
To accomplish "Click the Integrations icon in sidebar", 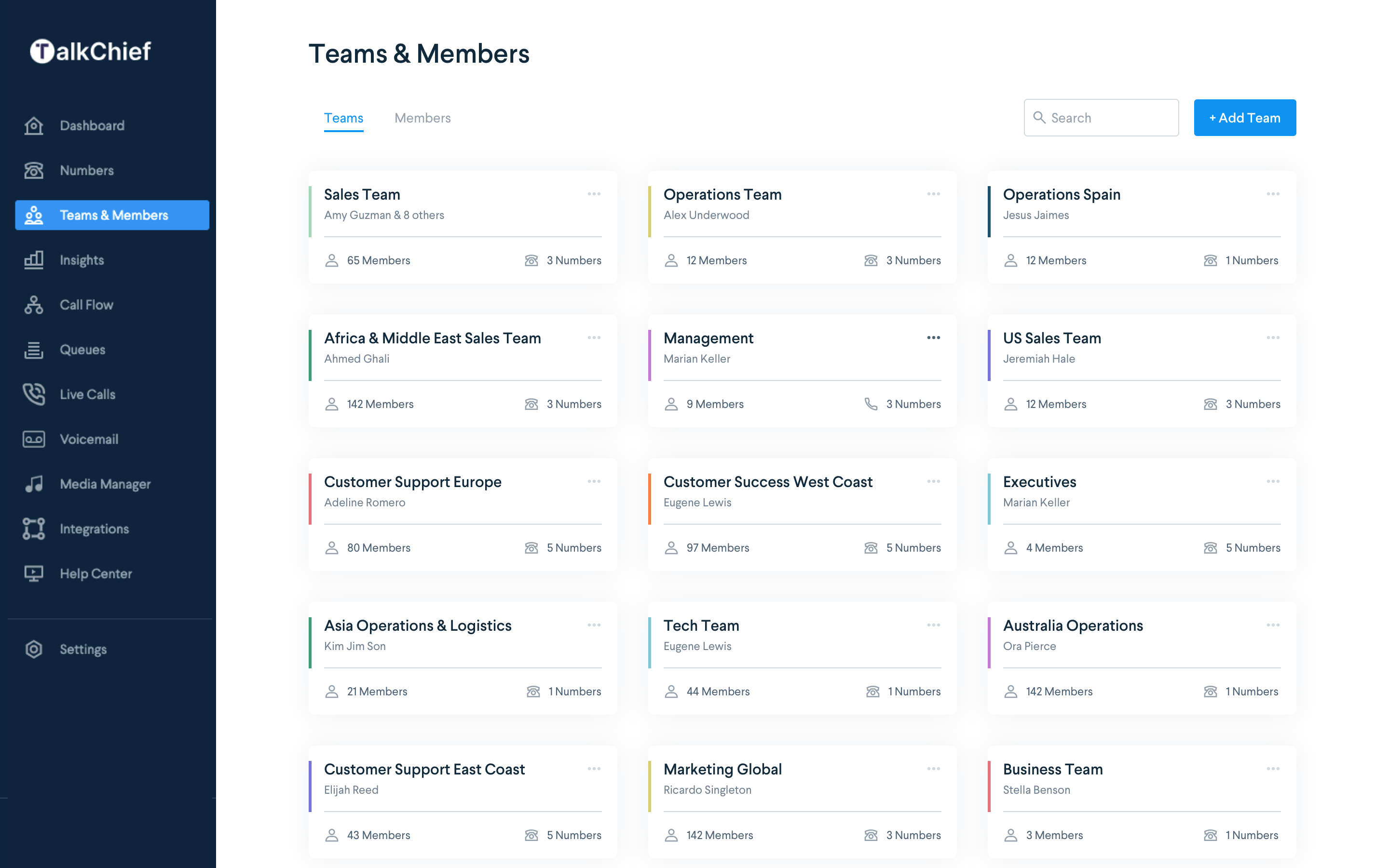I will pos(33,529).
